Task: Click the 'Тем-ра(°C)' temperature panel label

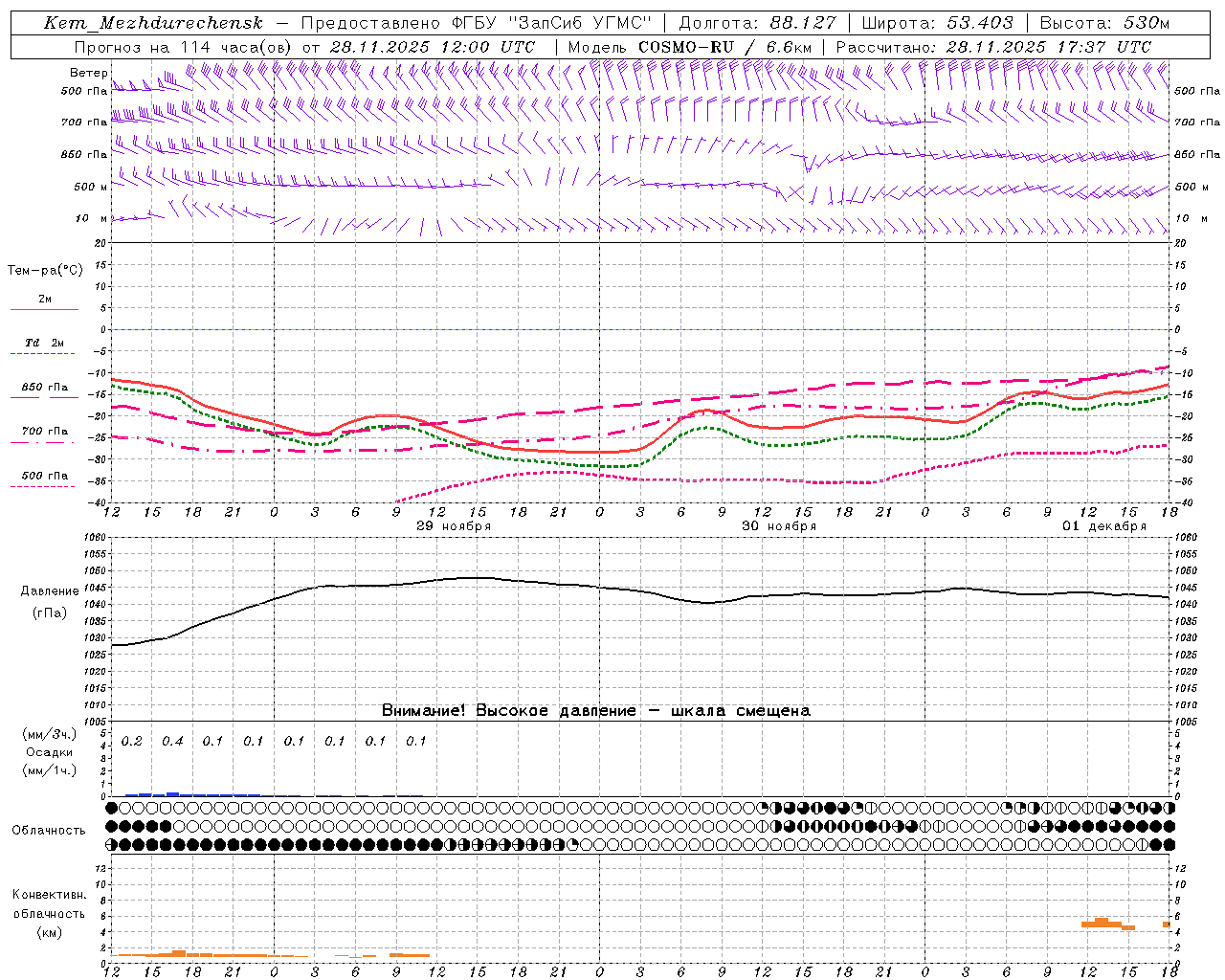Action: point(45,271)
